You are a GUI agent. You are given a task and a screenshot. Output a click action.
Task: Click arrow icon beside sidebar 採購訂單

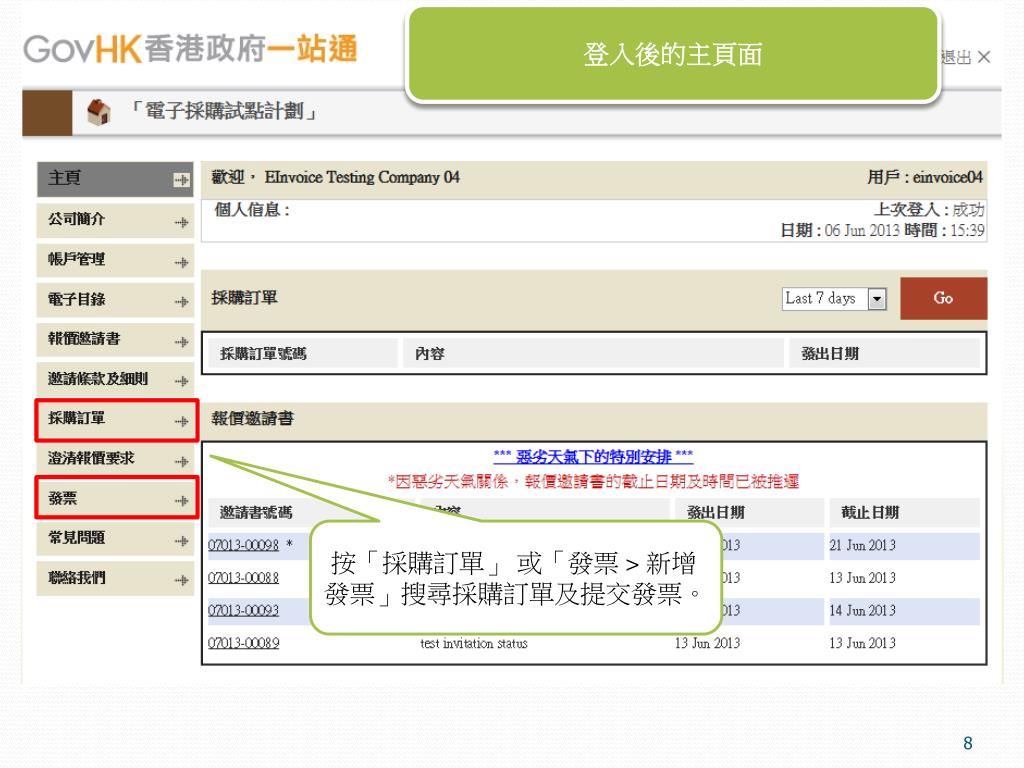pyautogui.click(x=182, y=421)
